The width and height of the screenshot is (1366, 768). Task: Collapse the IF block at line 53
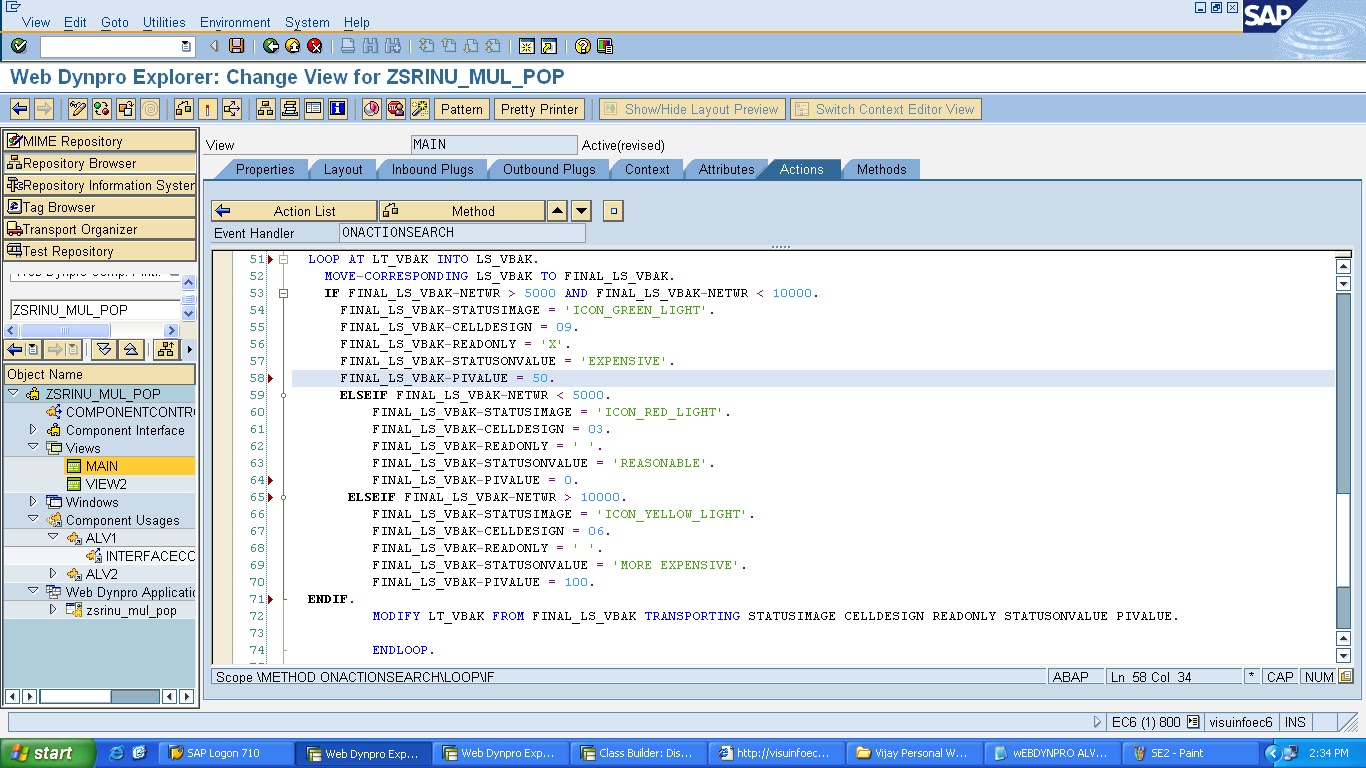point(284,293)
